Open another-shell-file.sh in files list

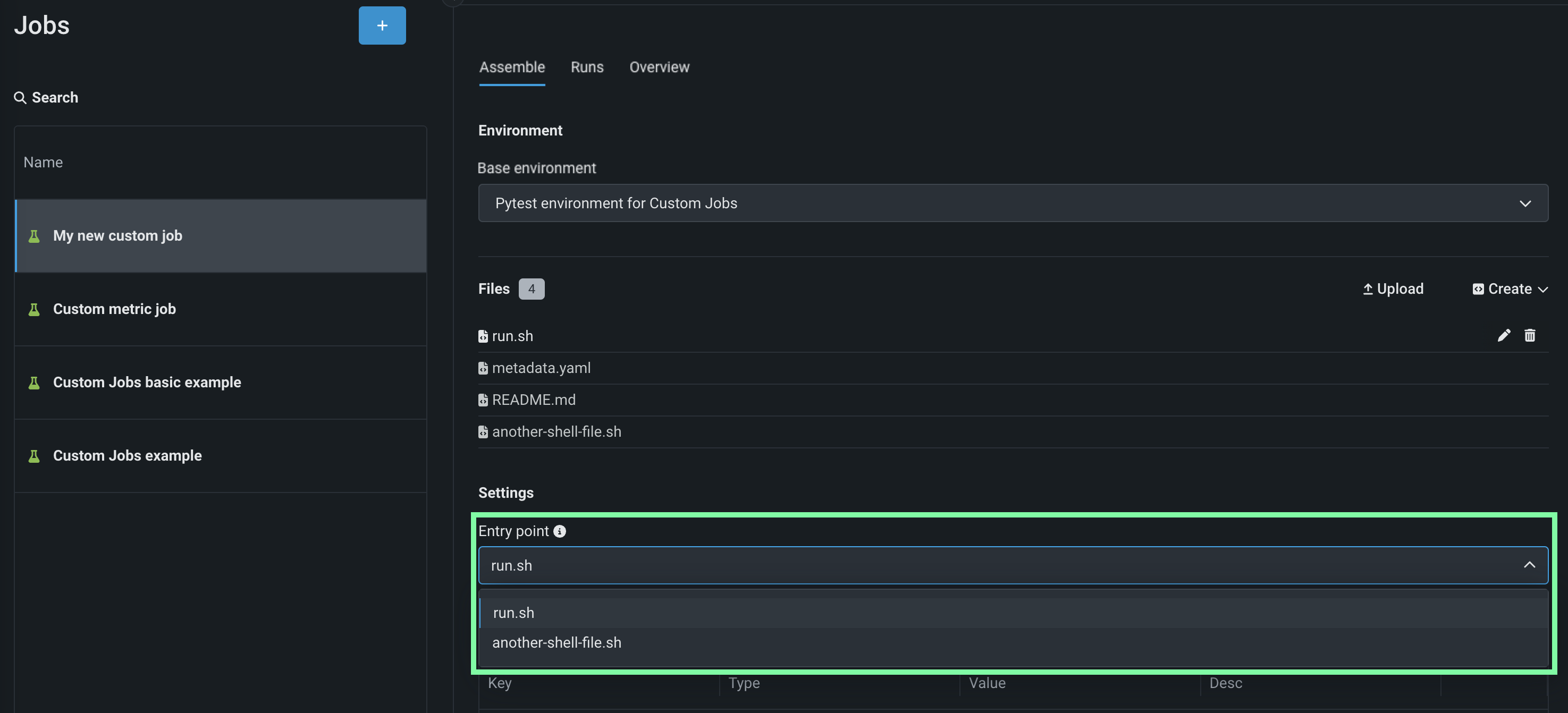pos(557,432)
